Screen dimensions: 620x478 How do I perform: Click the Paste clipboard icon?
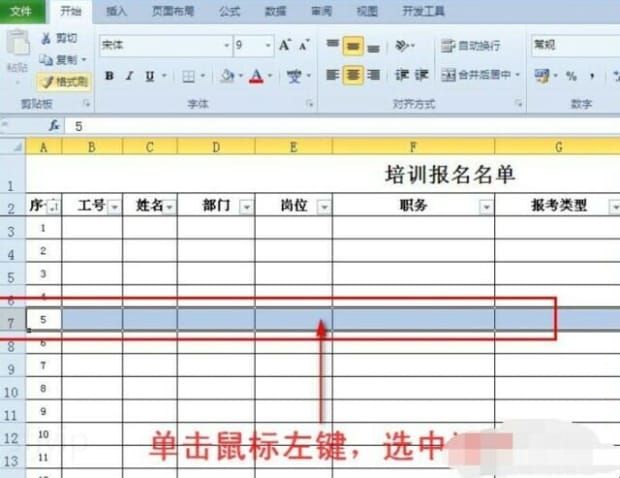coord(18,43)
